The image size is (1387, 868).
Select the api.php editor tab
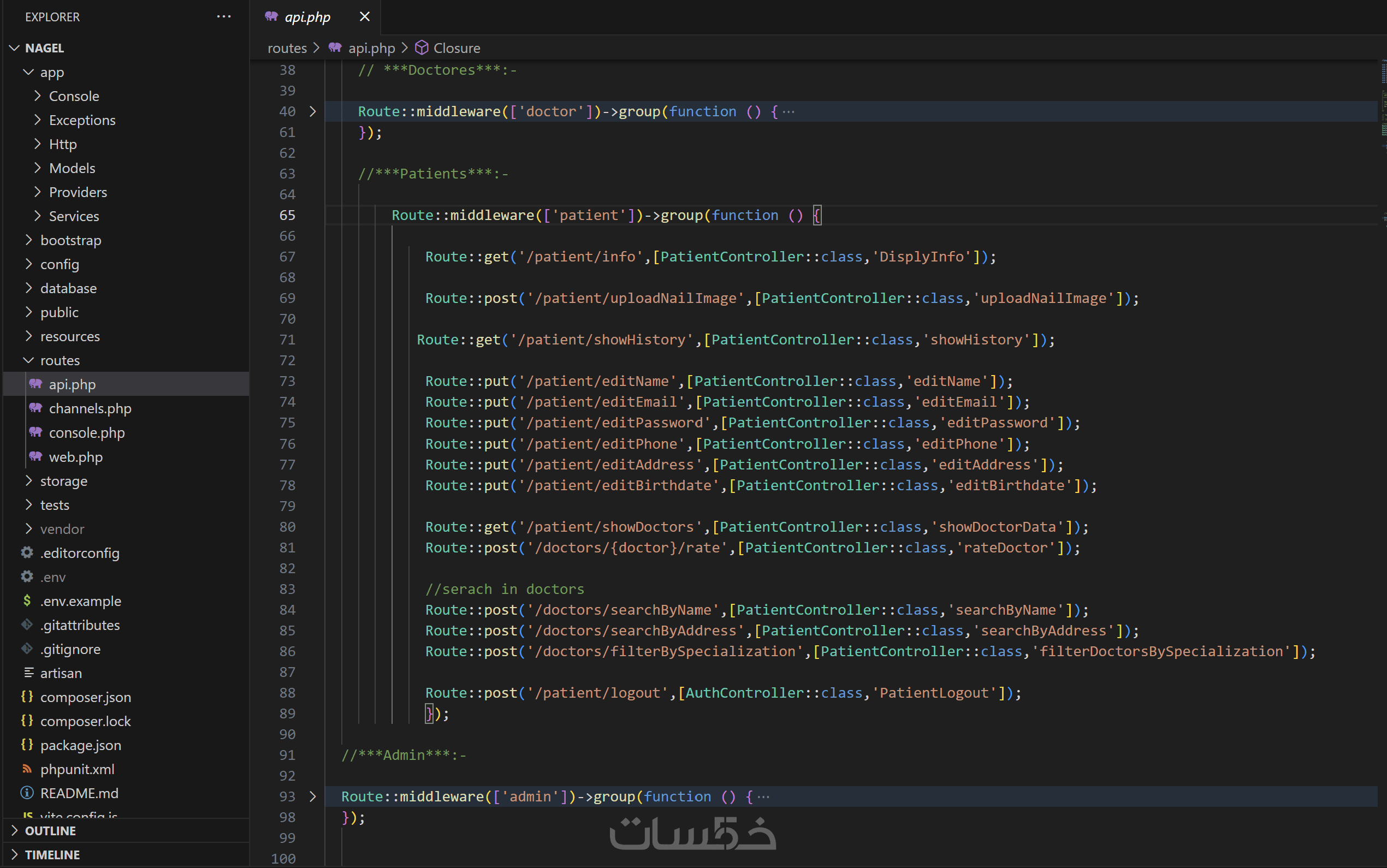[x=306, y=16]
